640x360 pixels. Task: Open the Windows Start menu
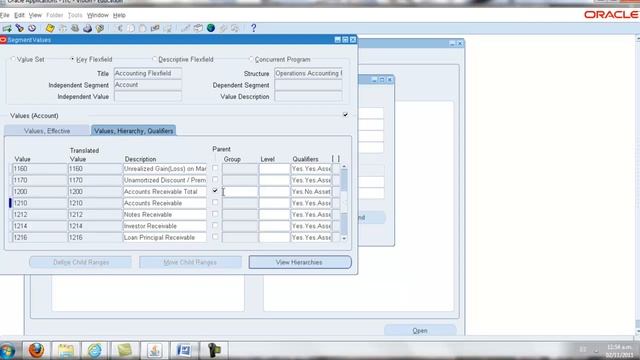click(7, 351)
